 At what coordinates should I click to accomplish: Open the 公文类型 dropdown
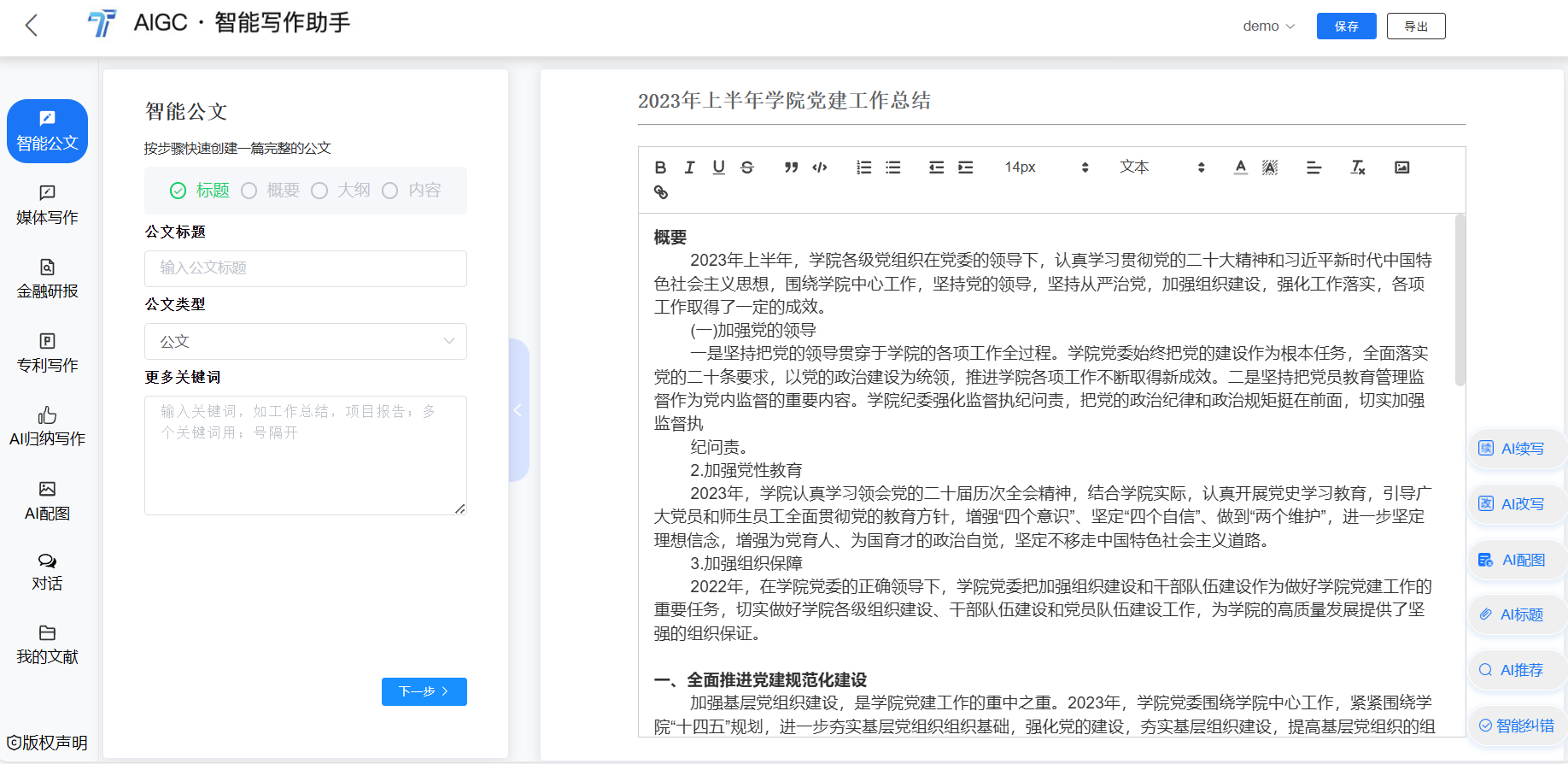tap(306, 341)
